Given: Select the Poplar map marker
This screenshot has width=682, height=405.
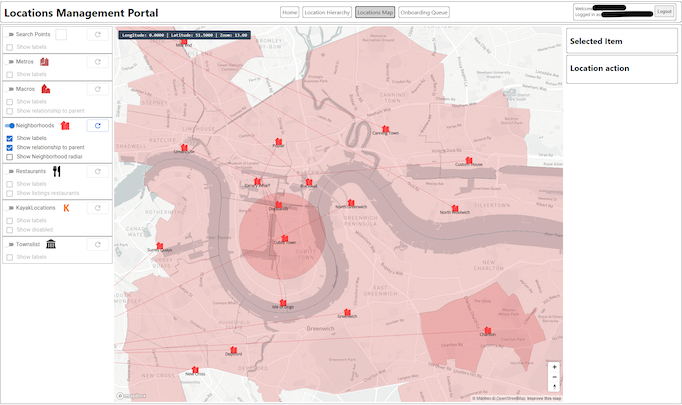Looking at the screenshot, I should point(278,141).
